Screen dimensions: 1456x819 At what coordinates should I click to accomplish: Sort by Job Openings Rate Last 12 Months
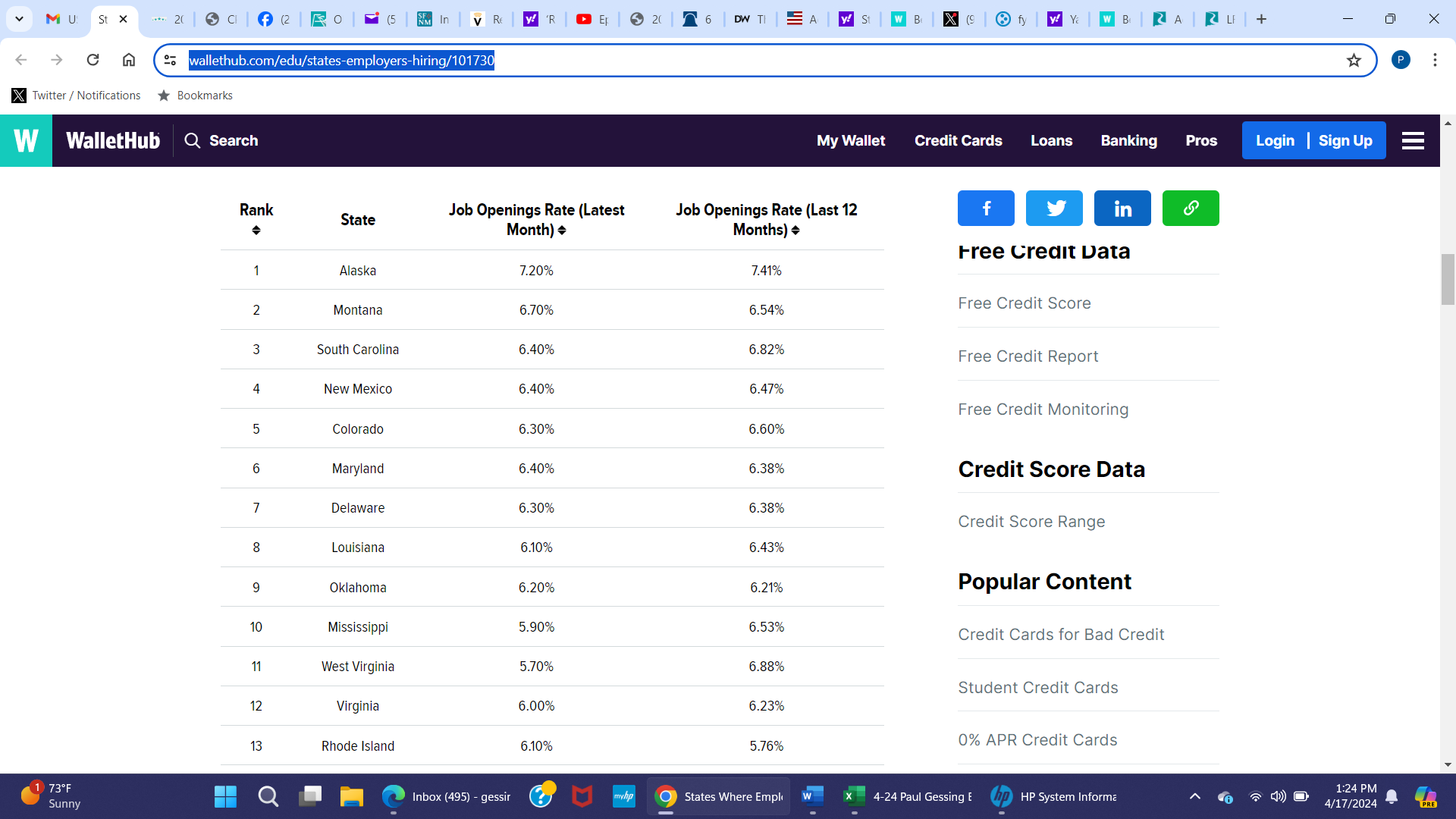pyautogui.click(x=795, y=231)
